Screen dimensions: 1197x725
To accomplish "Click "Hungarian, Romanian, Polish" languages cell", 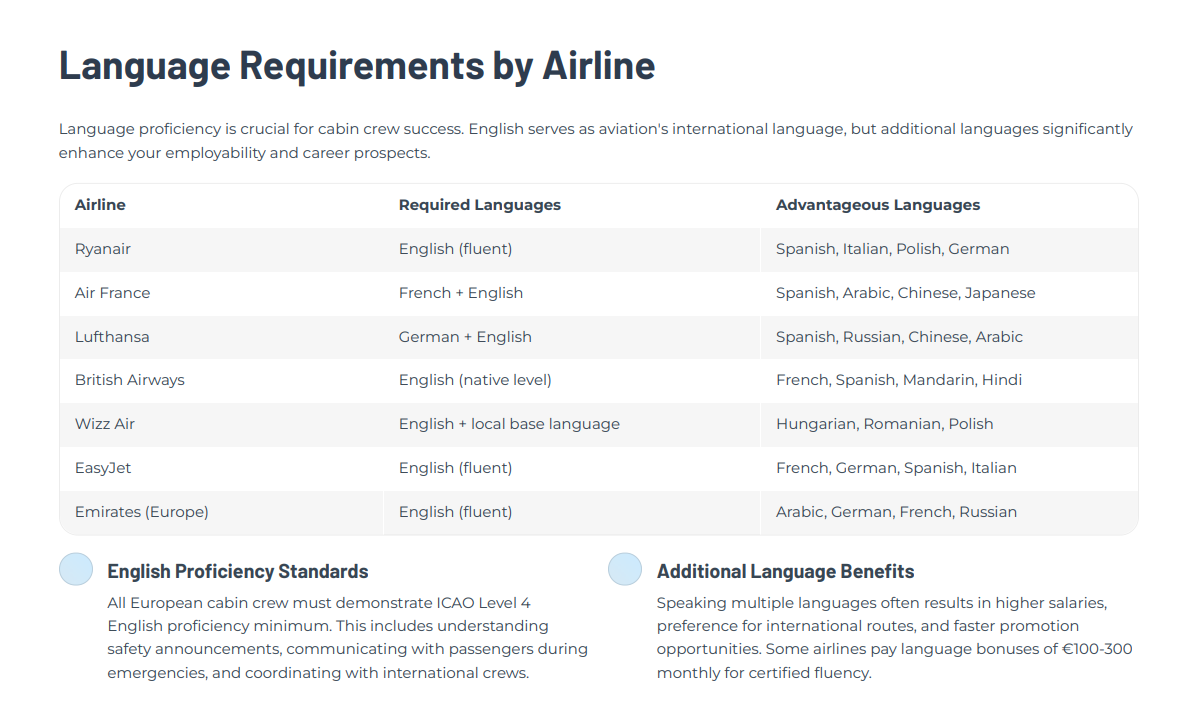I will (x=885, y=424).
